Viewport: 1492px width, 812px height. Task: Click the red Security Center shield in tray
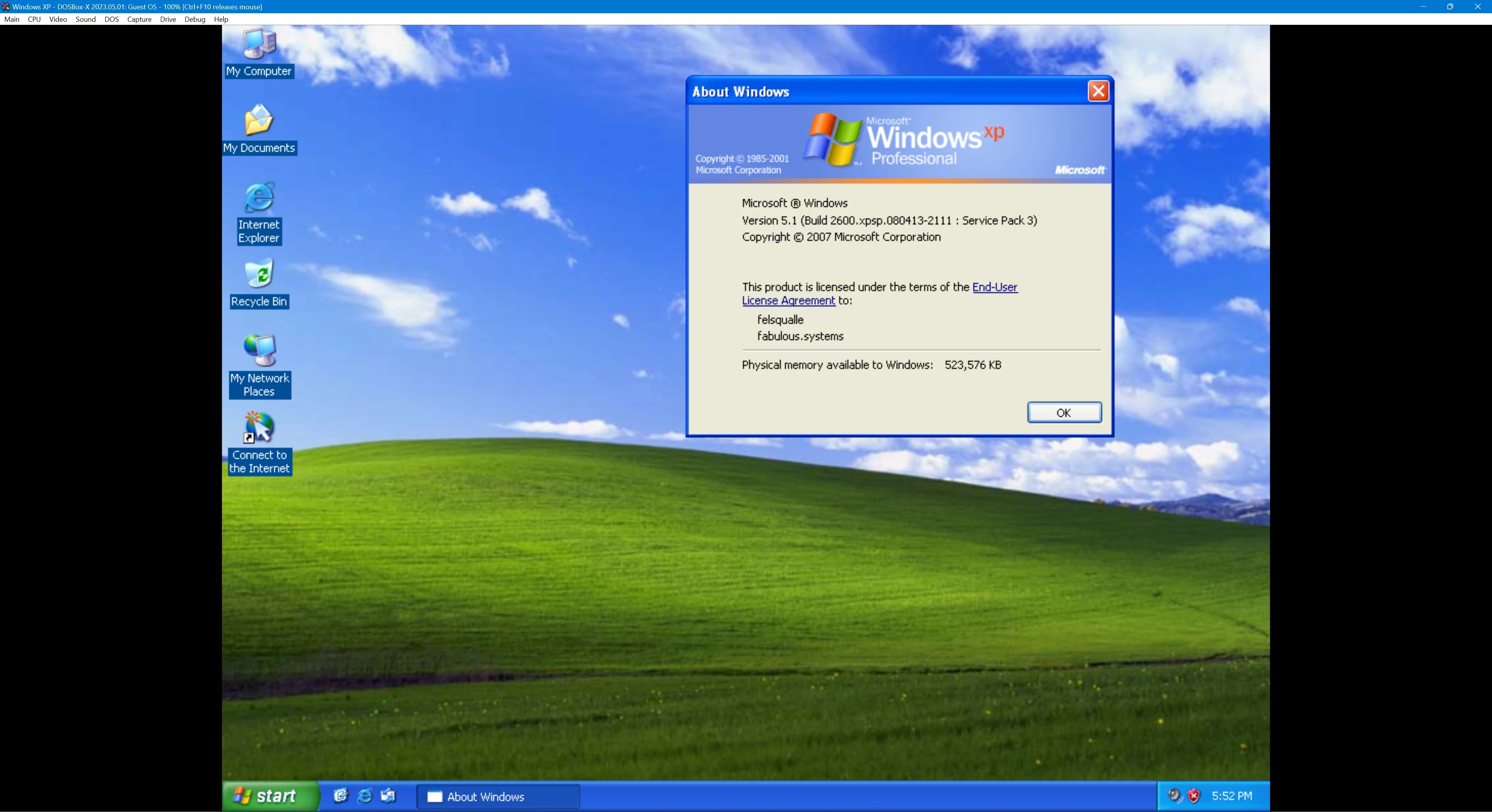tap(1194, 796)
